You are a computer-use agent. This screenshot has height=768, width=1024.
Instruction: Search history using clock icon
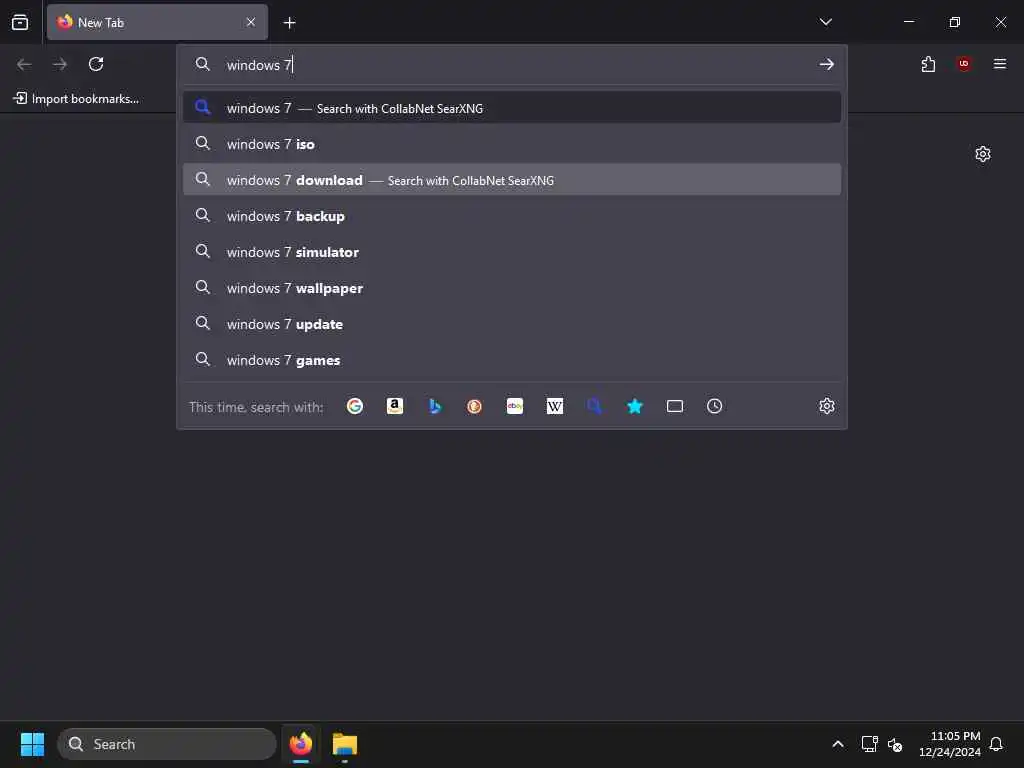(714, 406)
